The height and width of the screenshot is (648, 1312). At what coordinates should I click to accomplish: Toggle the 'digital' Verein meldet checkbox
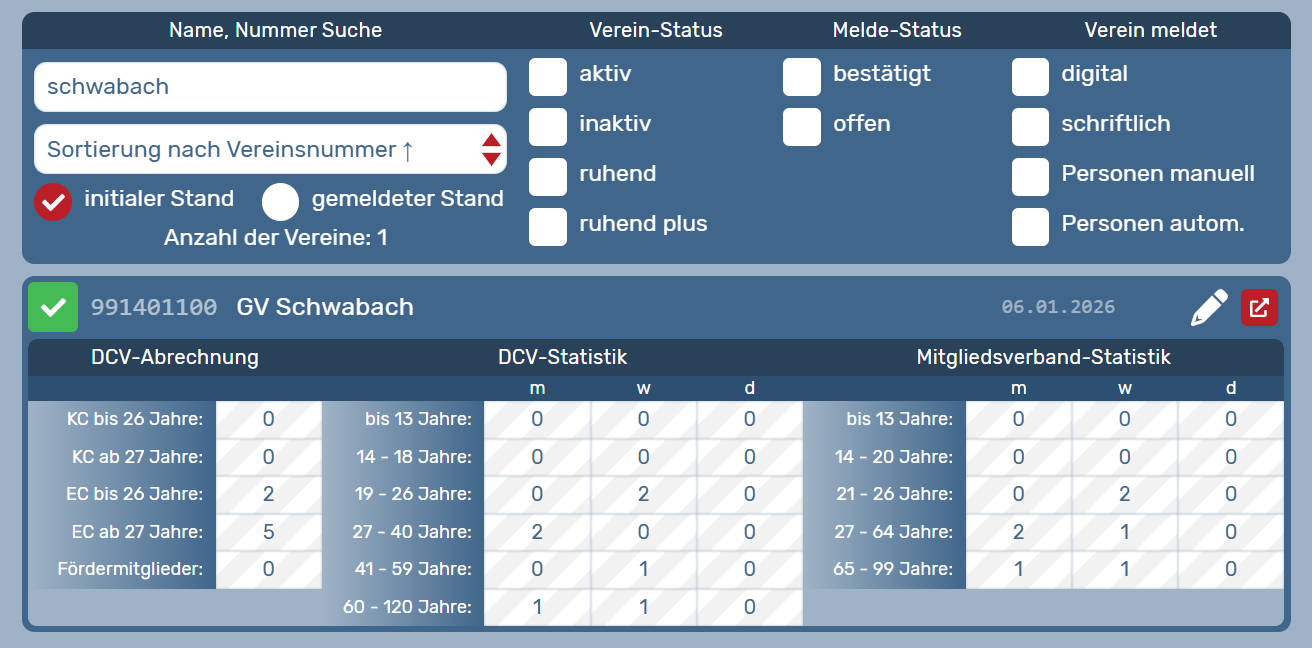(1030, 77)
